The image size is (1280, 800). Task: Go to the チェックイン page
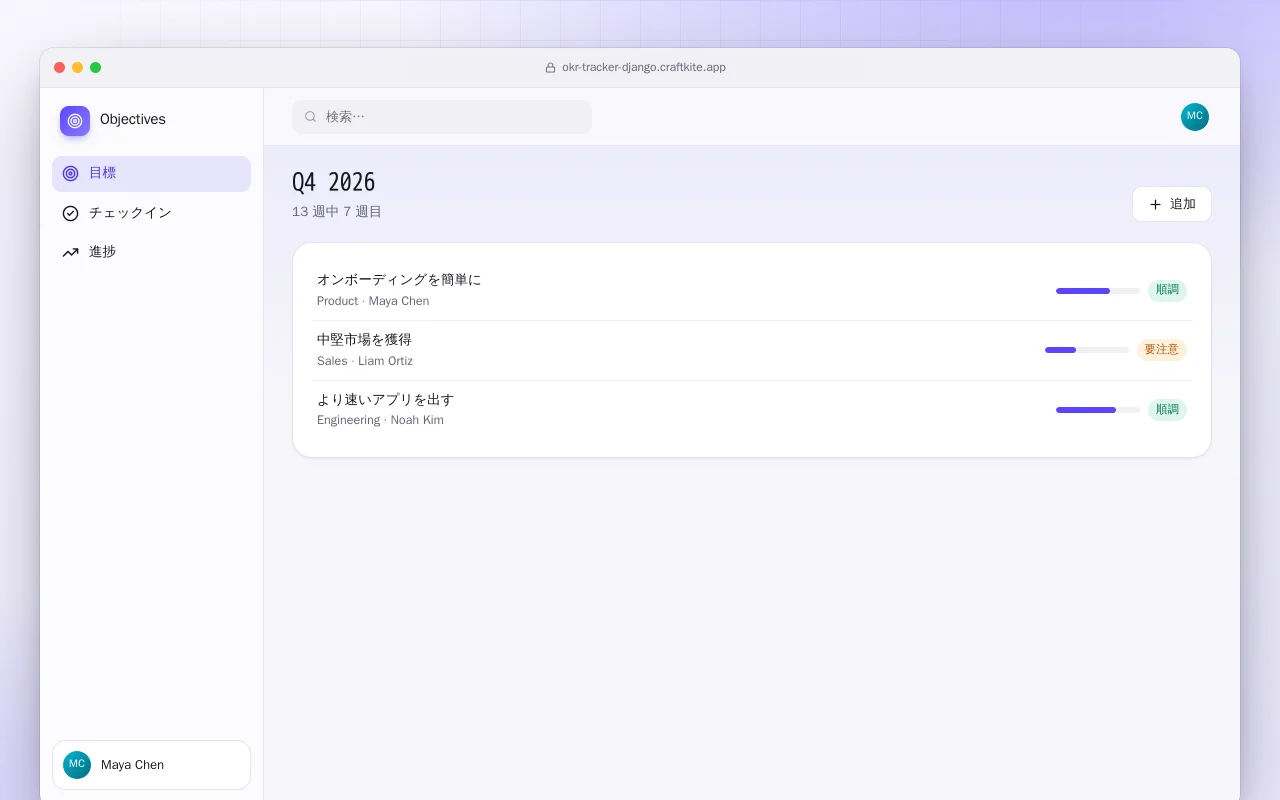pyautogui.click(x=151, y=213)
